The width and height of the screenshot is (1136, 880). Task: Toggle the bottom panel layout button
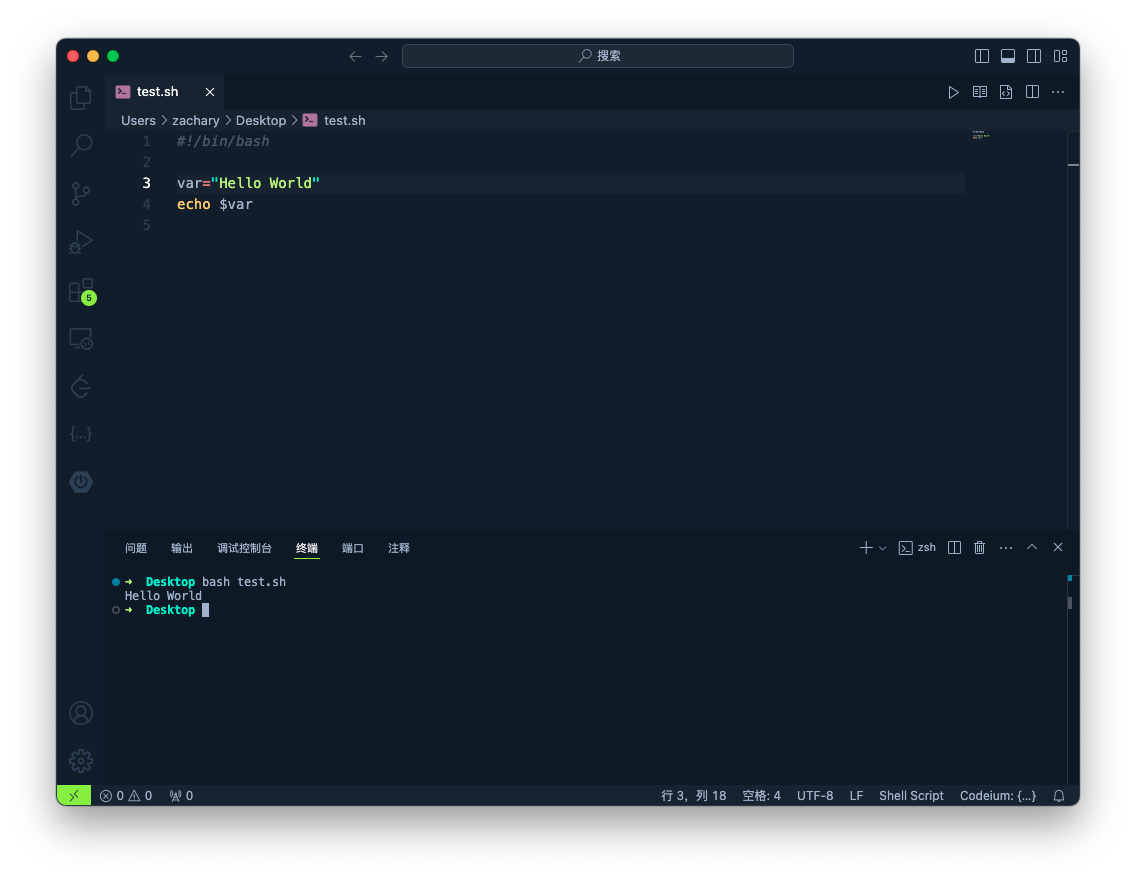point(1008,56)
